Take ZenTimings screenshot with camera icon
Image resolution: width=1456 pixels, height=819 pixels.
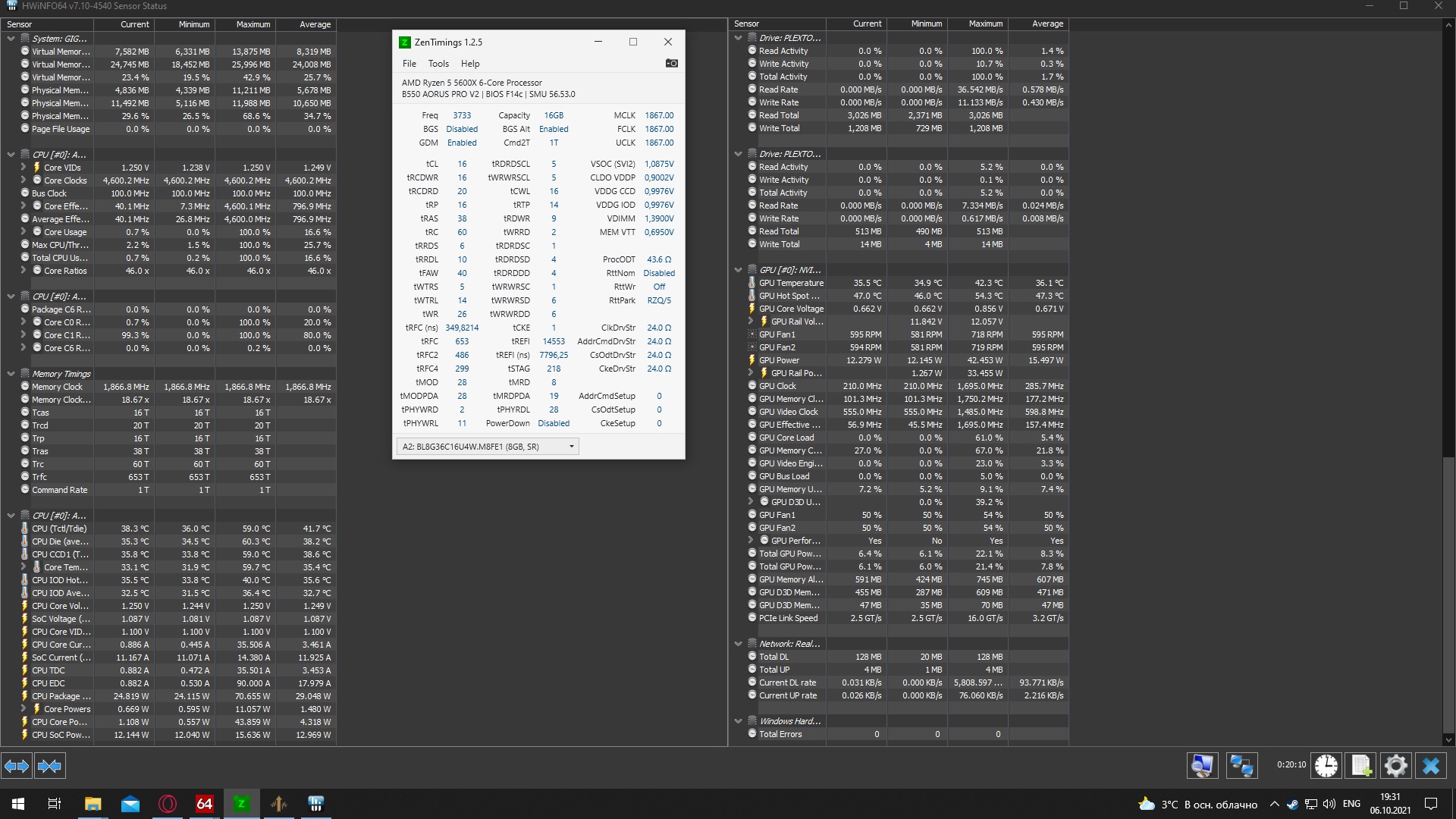tap(671, 64)
